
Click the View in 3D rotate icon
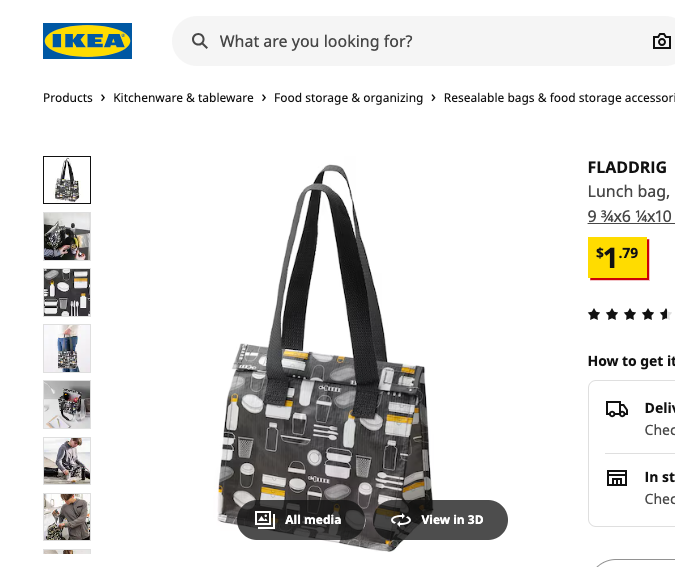pyautogui.click(x=401, y=520)
